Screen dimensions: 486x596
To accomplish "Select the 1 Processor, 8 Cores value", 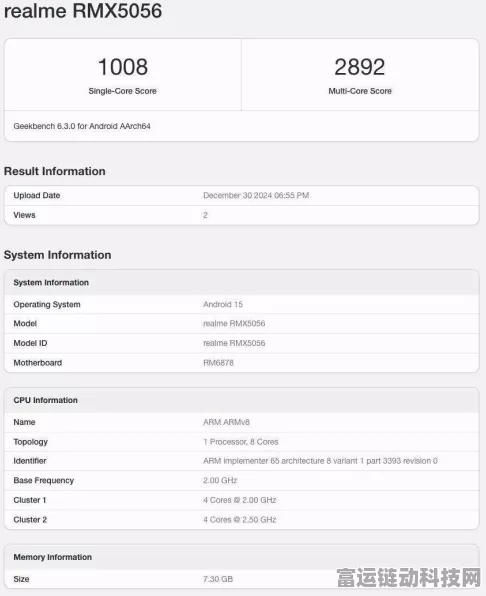I will (241, 442).
